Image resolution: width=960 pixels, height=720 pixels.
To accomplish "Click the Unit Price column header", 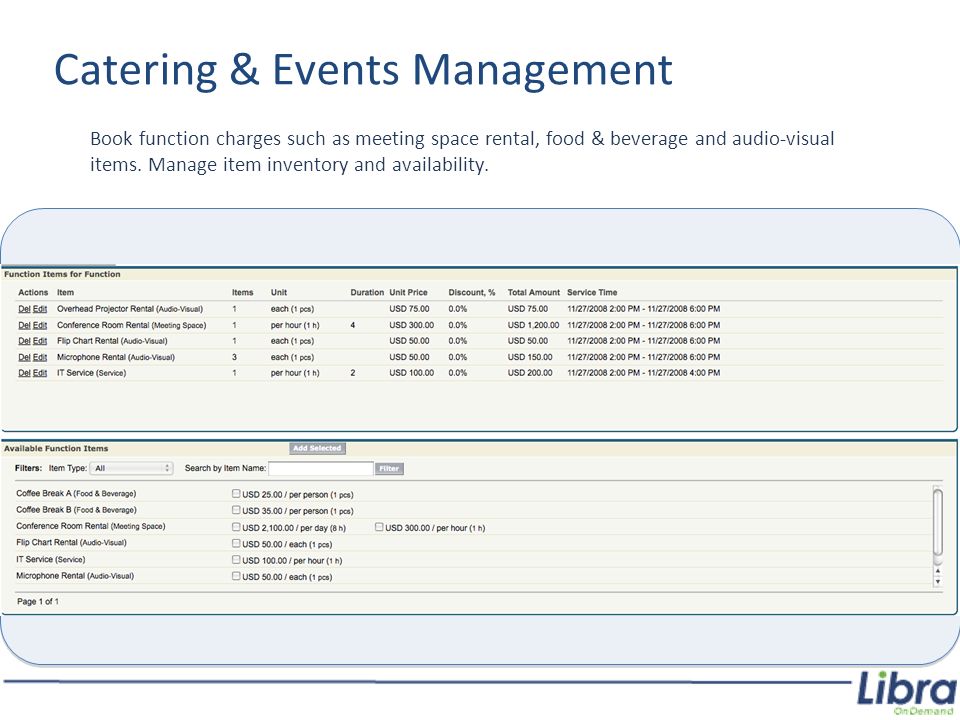I will pos(408,293).
